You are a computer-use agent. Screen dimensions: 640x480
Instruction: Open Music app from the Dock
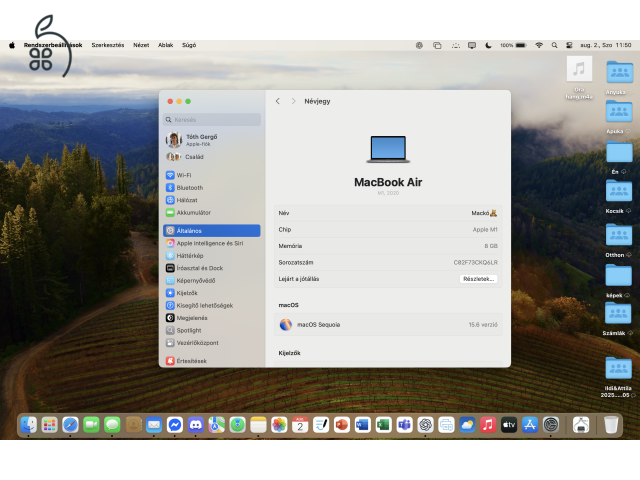tap(488, 425)
